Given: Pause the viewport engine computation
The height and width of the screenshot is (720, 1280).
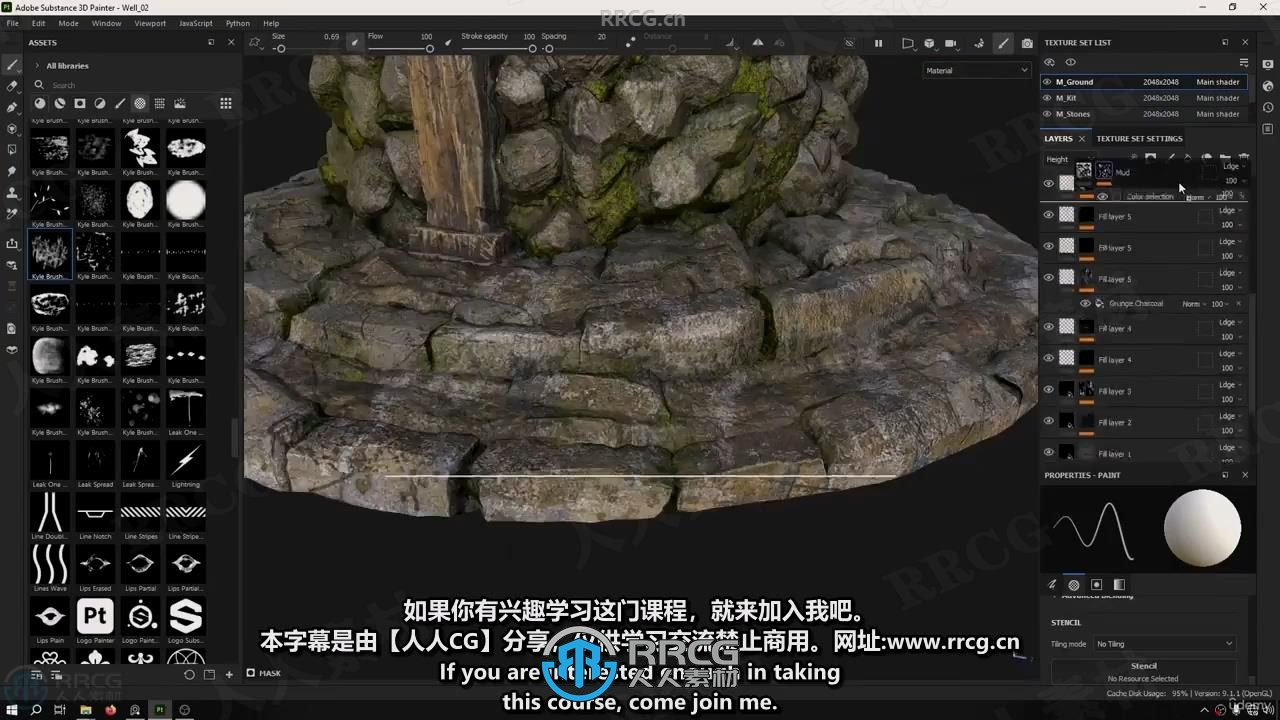Looking at the screenshot, I should click(879, 43).
